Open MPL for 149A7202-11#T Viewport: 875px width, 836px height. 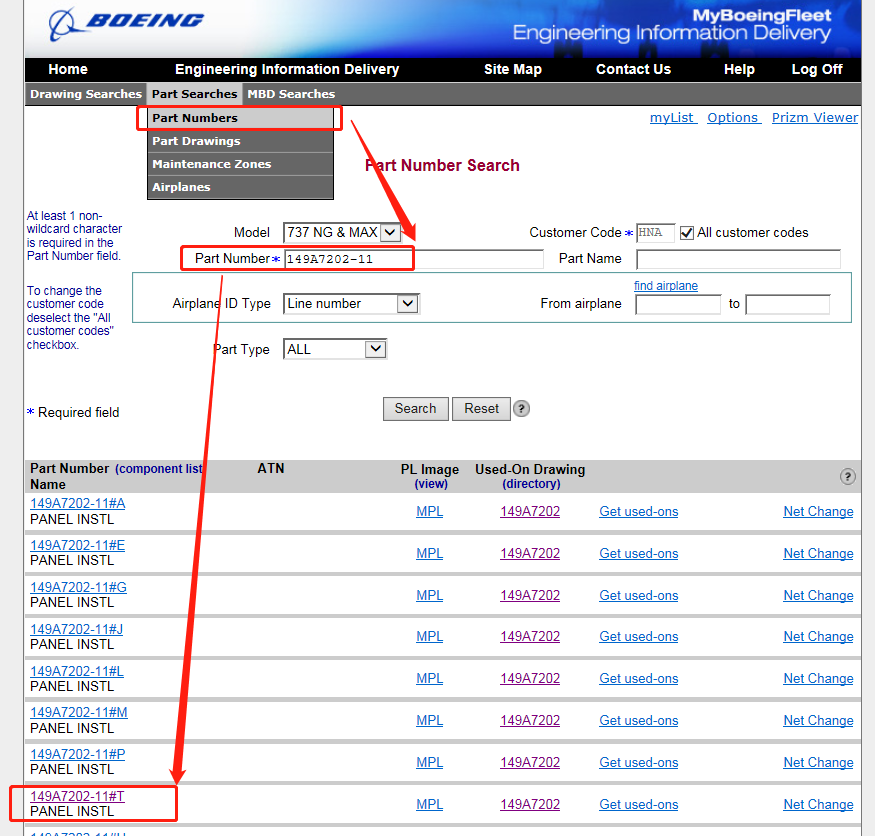430,805
